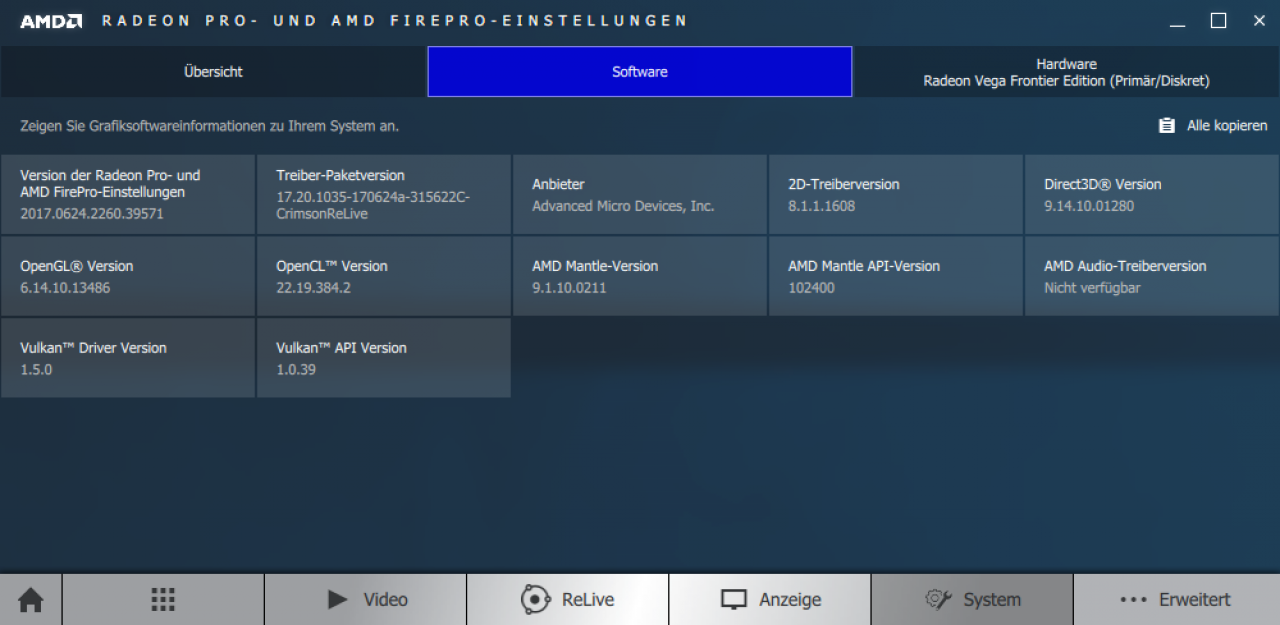The width and height of the screenshot is (1280, 625).
Task: Select the Anbieter tile
Action: click(640, 194)
